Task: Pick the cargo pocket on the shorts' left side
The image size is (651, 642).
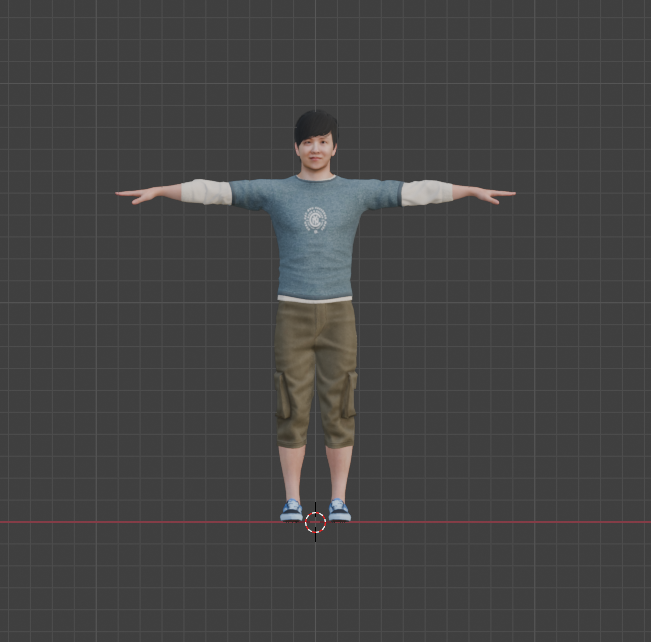Action: pyautogui.click(x=284, y=396)
